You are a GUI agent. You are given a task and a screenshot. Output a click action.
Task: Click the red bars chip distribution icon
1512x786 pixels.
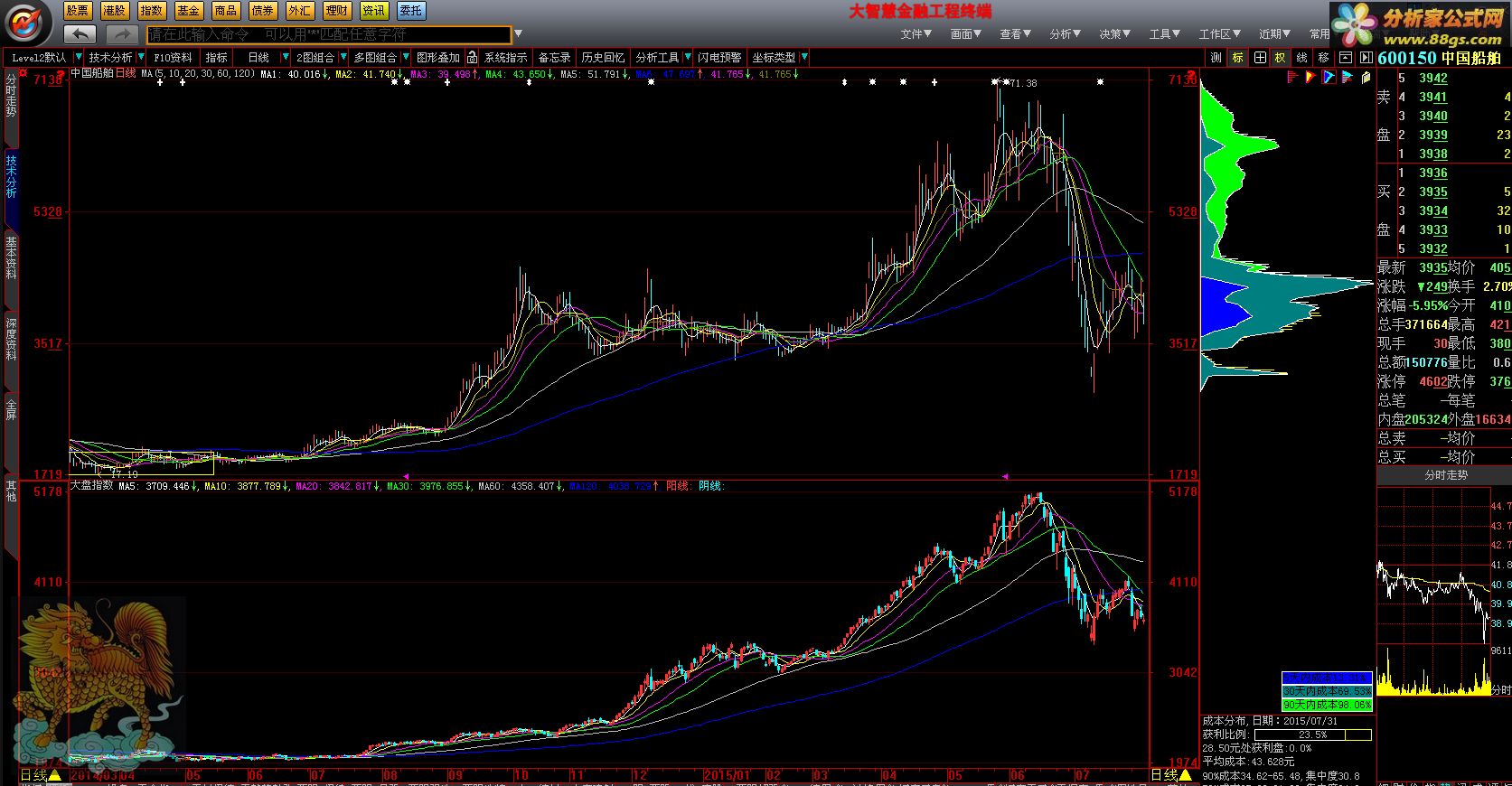click(x=1293, y=77)
